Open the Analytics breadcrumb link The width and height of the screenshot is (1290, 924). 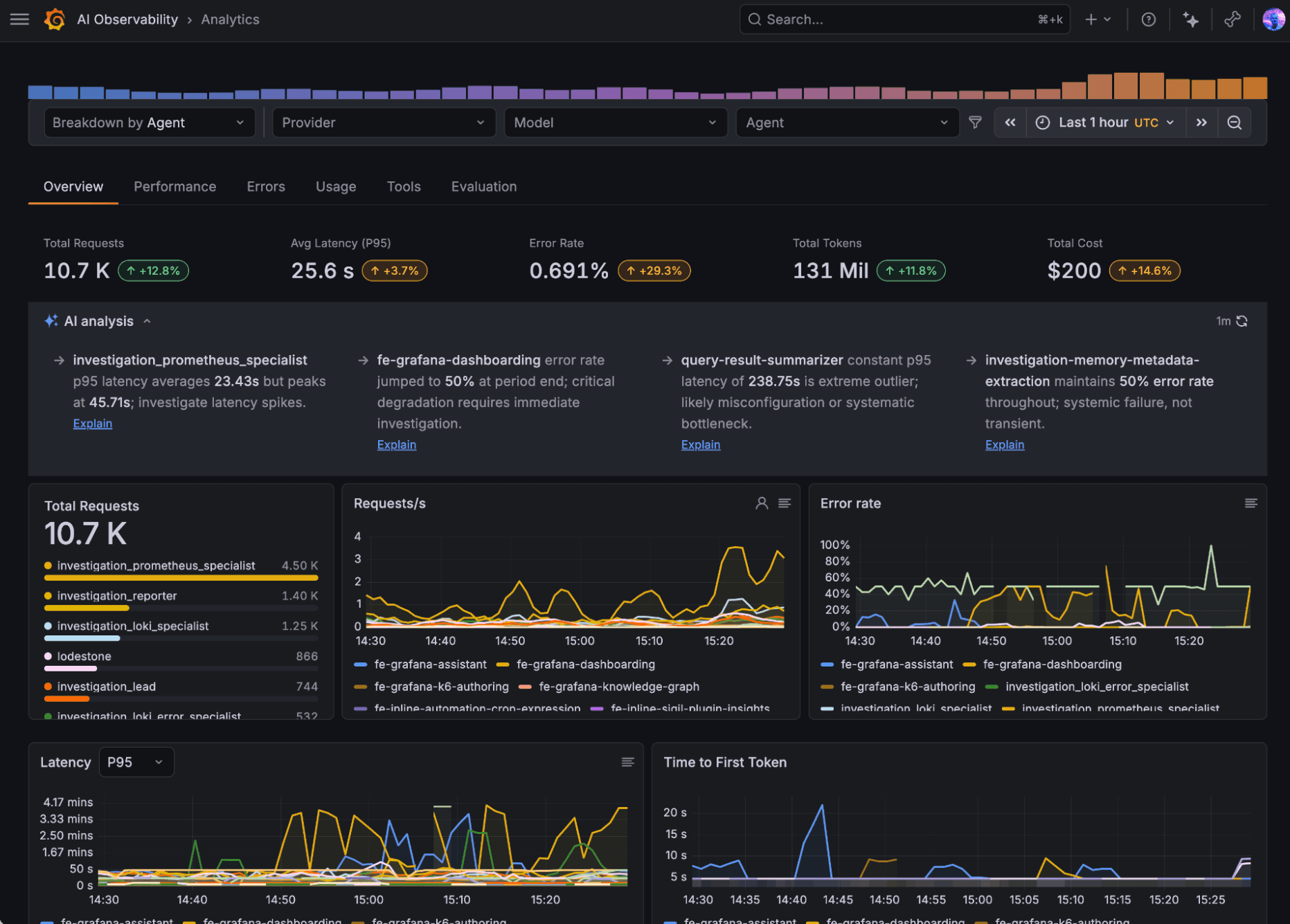click(230, 19)
